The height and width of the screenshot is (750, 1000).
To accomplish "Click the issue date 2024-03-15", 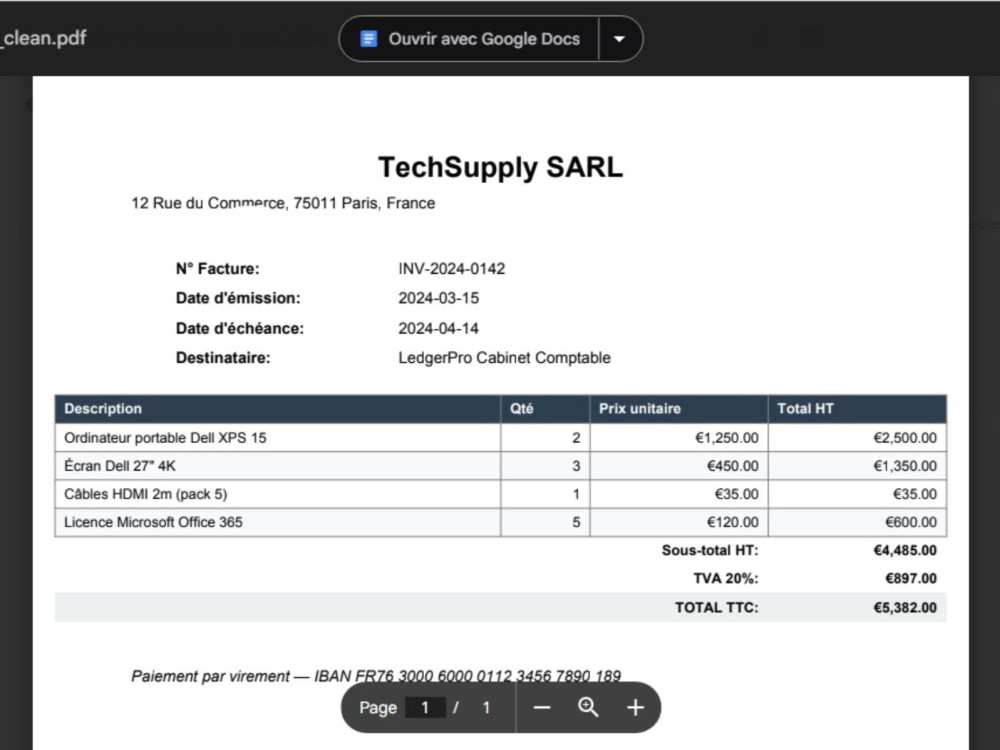I will click(439, 298).
